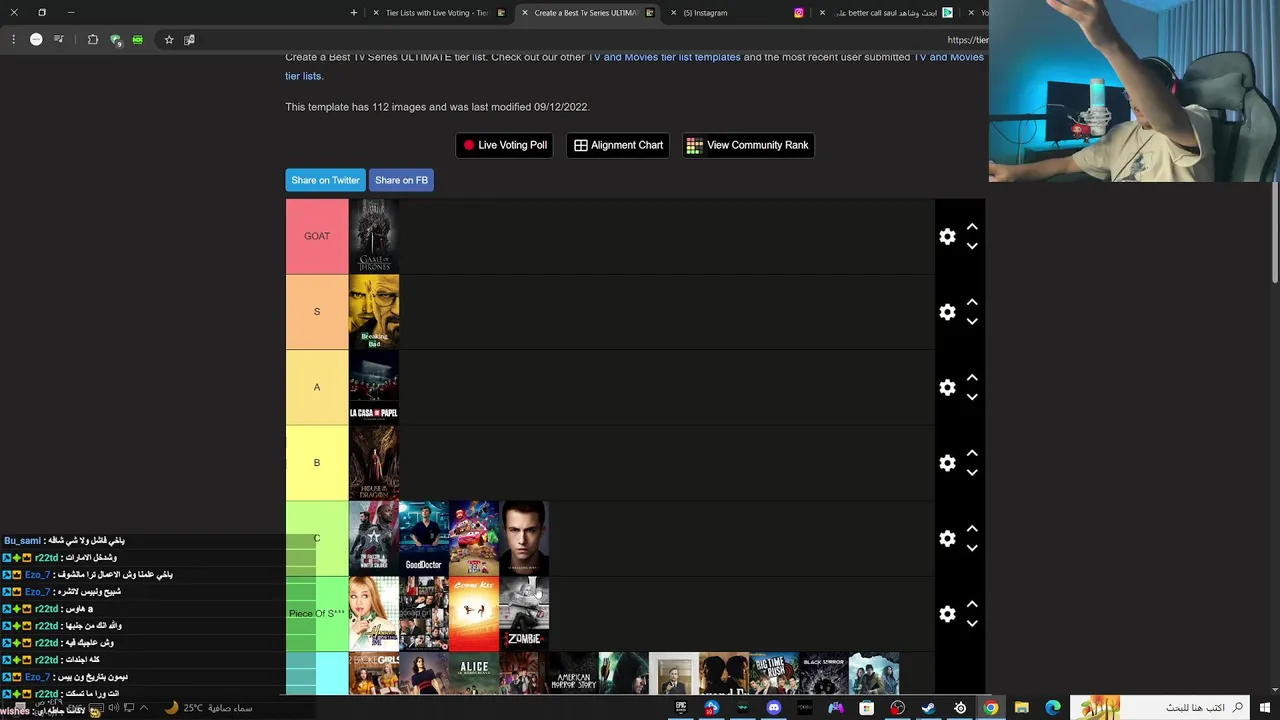Move C tier row up with arrow
The image size is (1280, 720).
(972, 529)
